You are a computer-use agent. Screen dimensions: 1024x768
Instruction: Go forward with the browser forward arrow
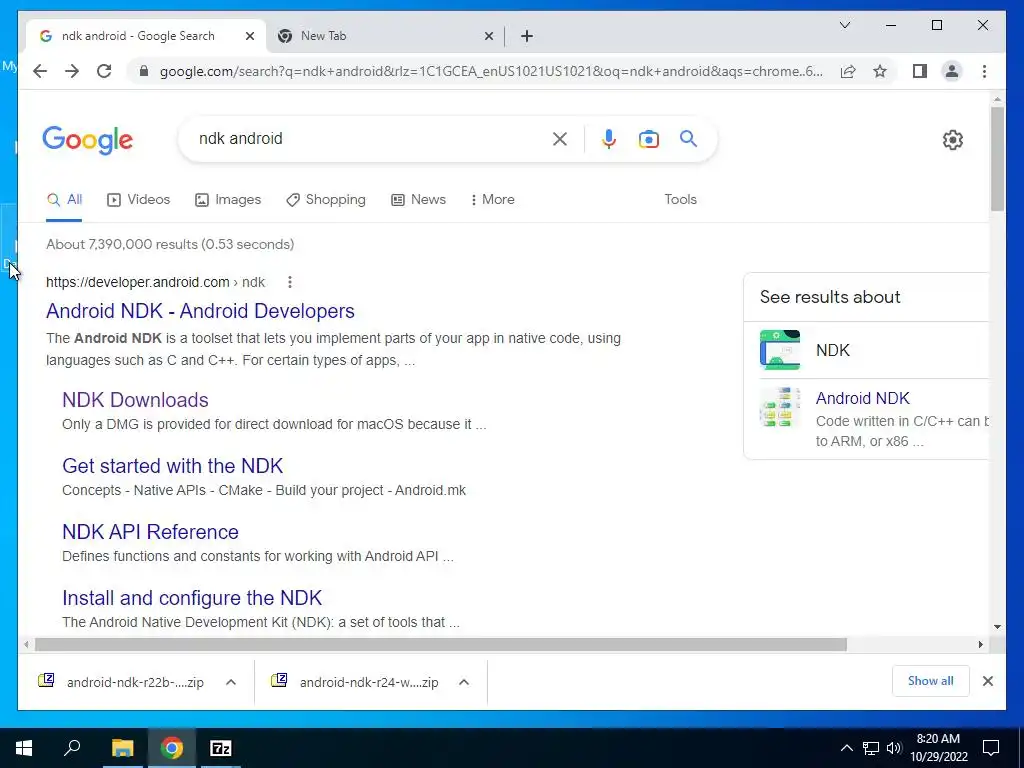(x=72, y=71)
